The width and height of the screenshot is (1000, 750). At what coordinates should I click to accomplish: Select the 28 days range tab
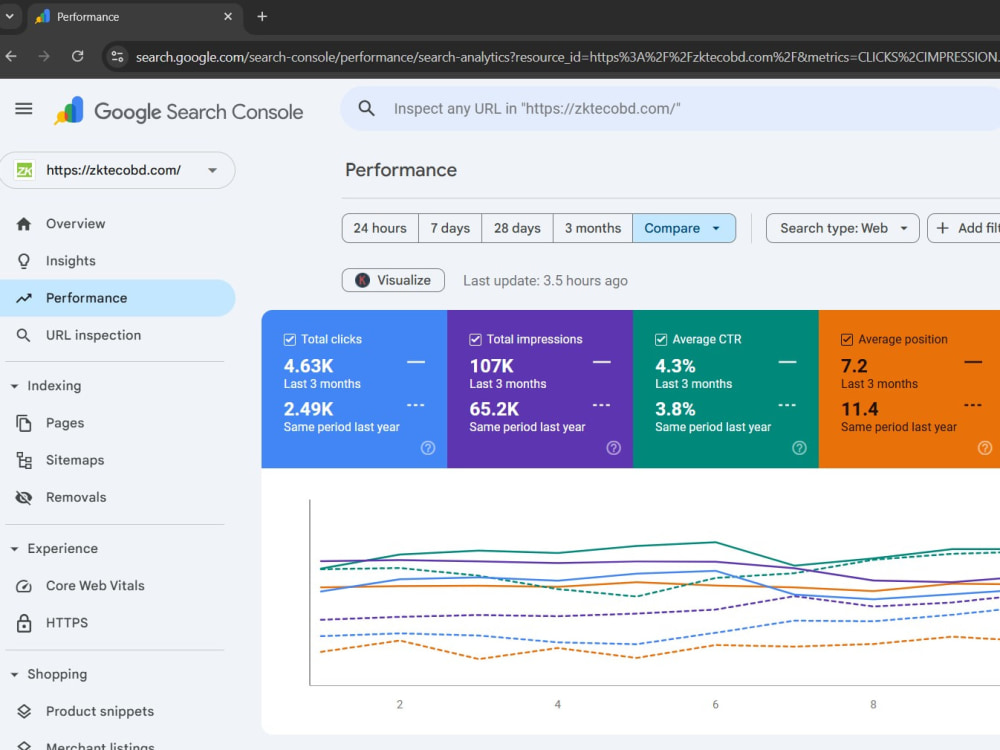tap(517, 228)
